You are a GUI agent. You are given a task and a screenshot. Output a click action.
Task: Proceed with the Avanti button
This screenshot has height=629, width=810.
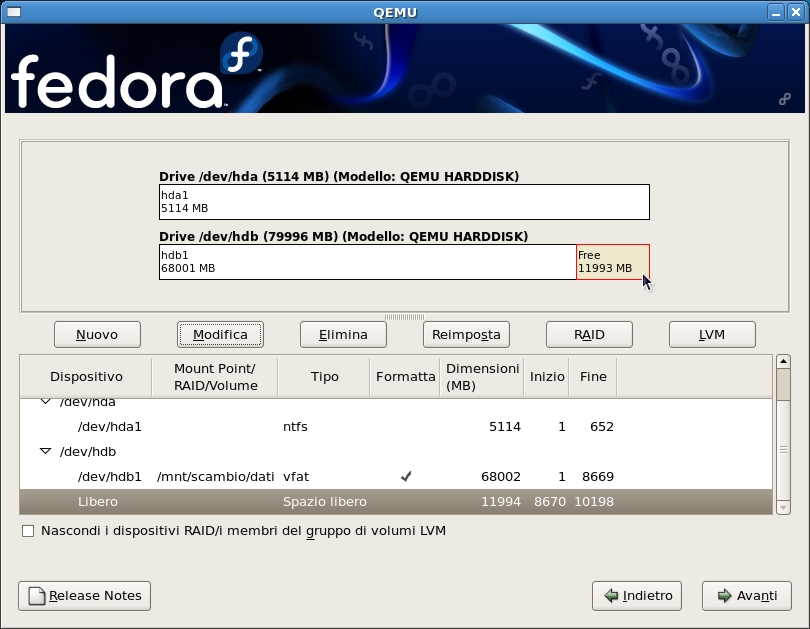746,596
